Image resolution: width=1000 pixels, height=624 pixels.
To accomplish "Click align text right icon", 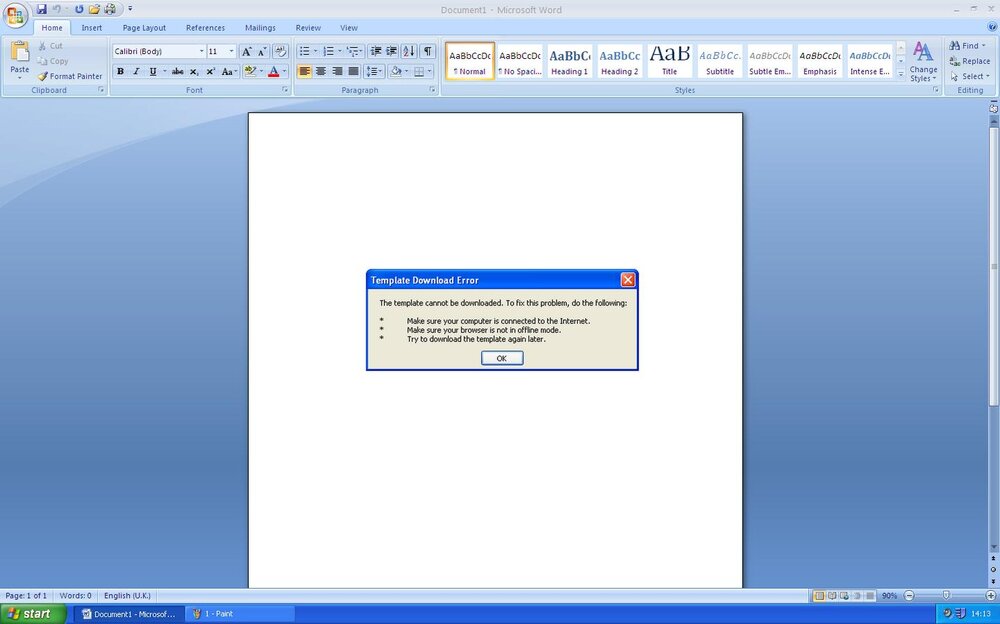I will pyautogui.click(x=337, y=71).
